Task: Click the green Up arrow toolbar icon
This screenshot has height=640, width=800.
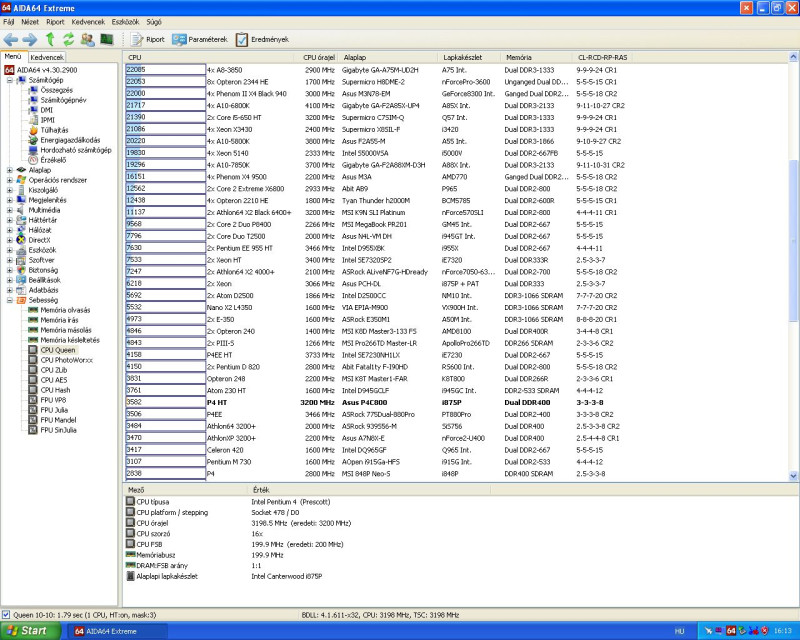Action: click(50, 39)
